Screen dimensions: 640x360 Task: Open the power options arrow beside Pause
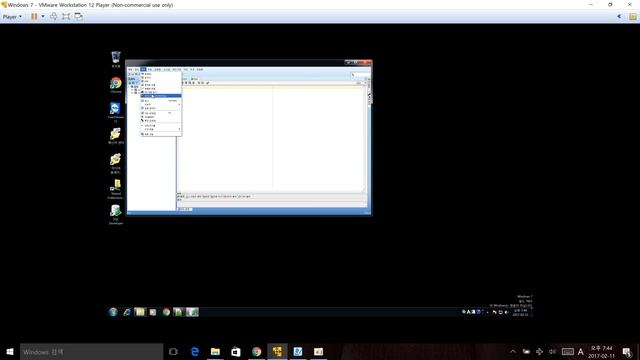43,17
